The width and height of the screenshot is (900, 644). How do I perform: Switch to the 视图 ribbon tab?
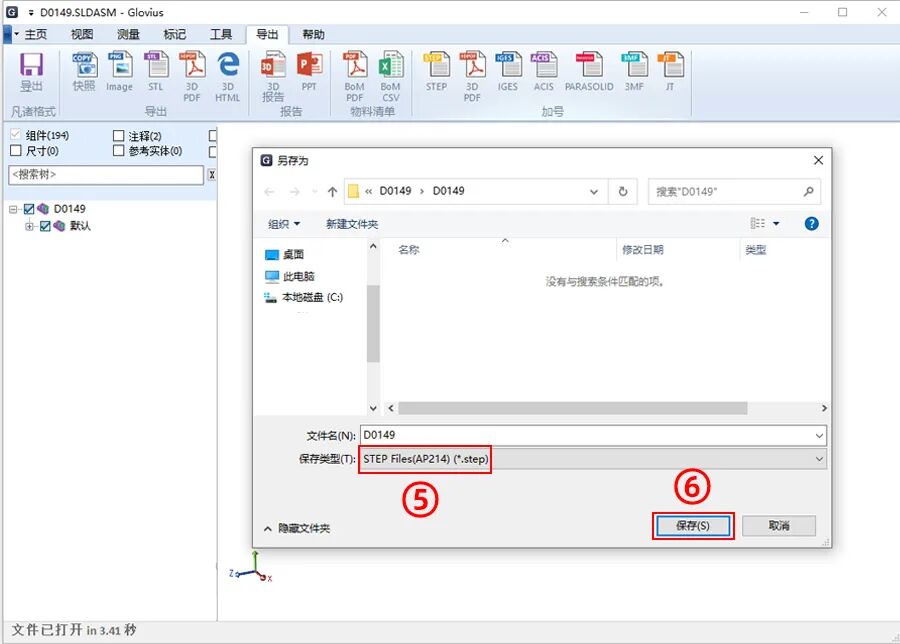pos(81,34)
